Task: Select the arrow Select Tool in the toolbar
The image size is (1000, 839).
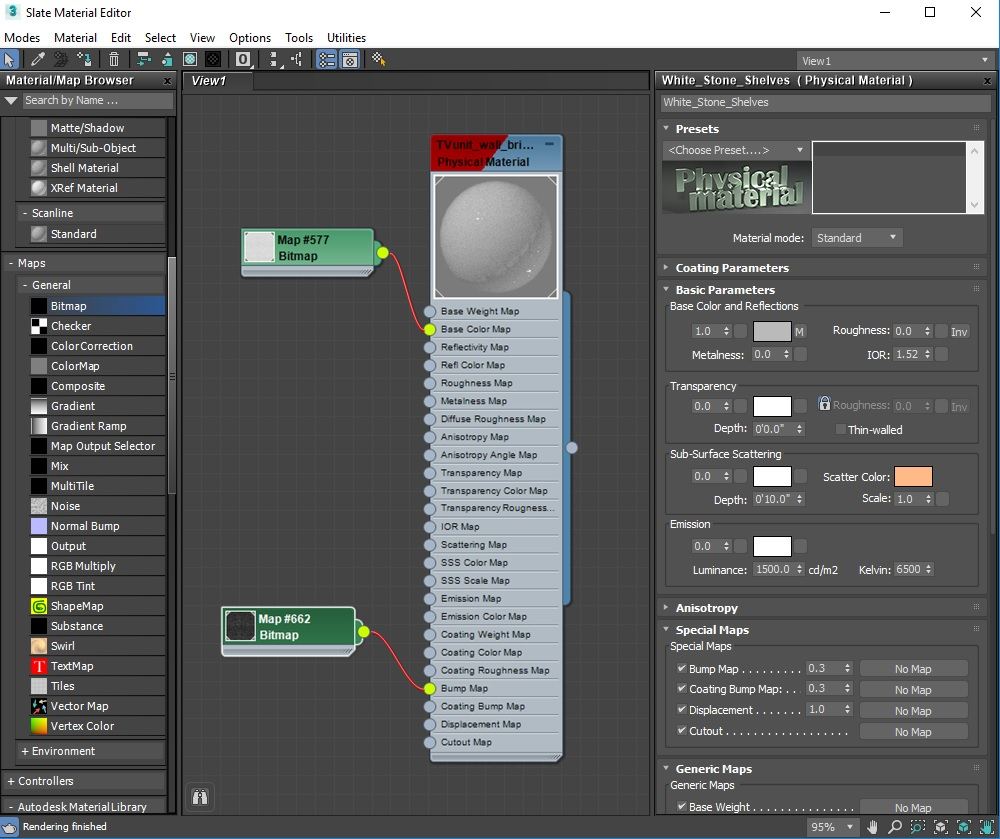Action: pos(11,59)
